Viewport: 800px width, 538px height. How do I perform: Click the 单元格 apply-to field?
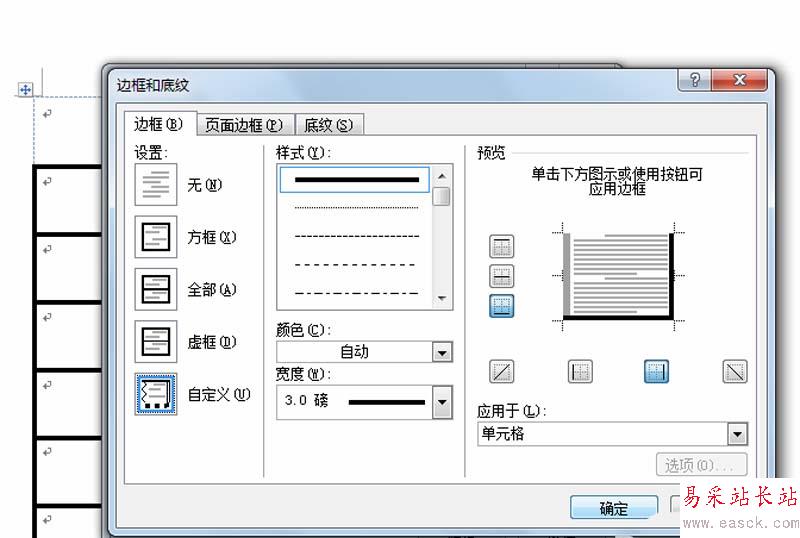coord(603,434)
